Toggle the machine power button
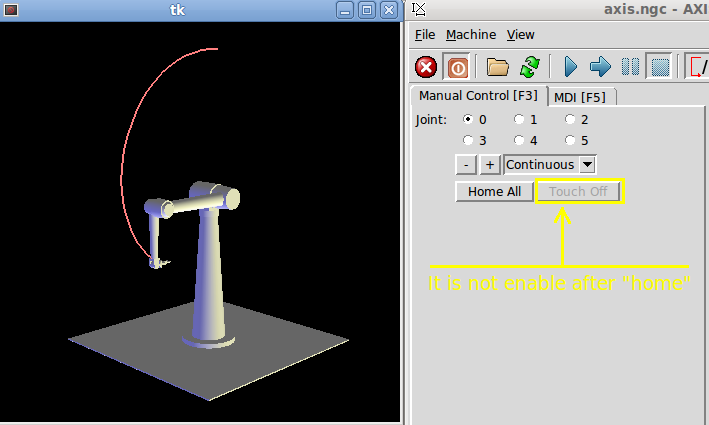 tap(457, 67)
